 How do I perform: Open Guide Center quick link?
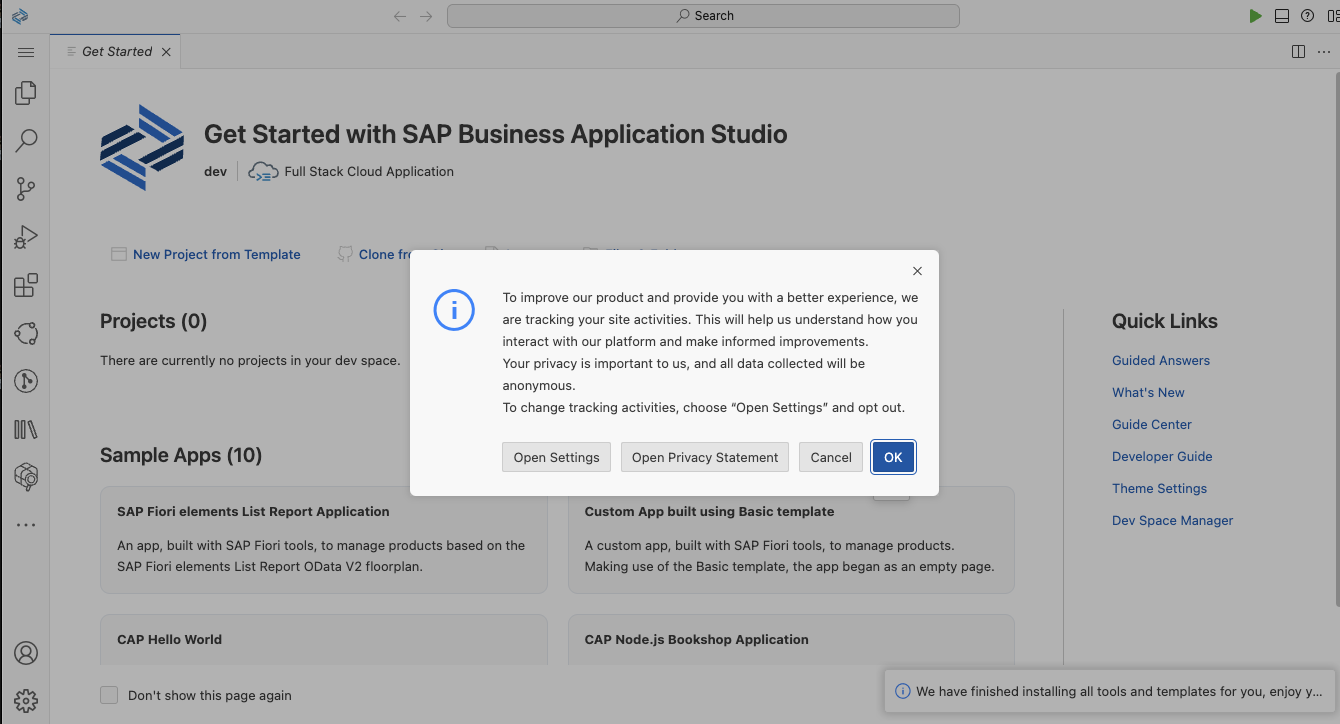click(1152, 424)
